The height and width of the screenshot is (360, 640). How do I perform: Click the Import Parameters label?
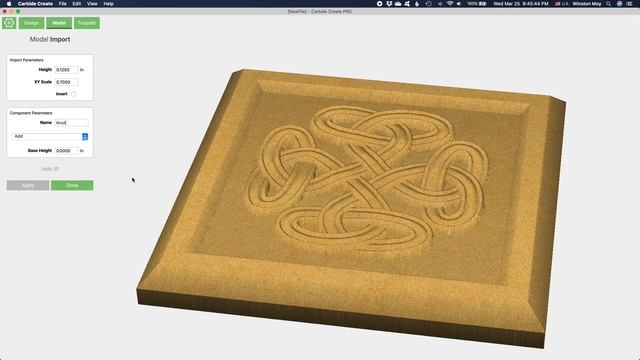pos(27,60)
